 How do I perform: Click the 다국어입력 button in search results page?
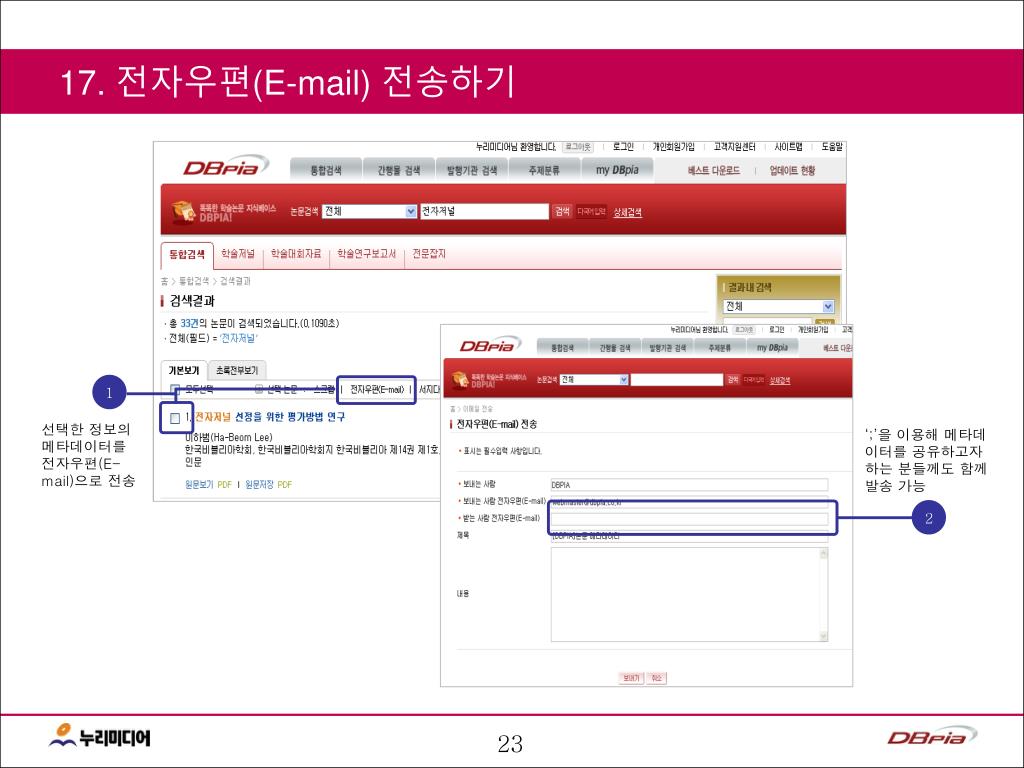click(591, 211)
